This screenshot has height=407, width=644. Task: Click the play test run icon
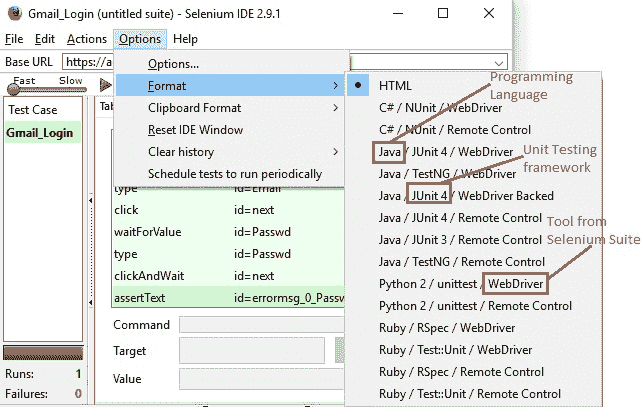pyautogui.click(x=106, y=85)
